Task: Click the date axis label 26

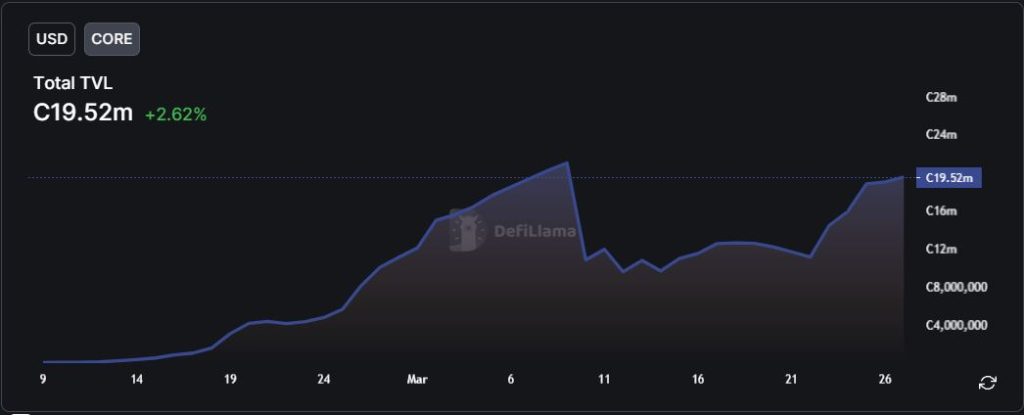Action: 884,380
